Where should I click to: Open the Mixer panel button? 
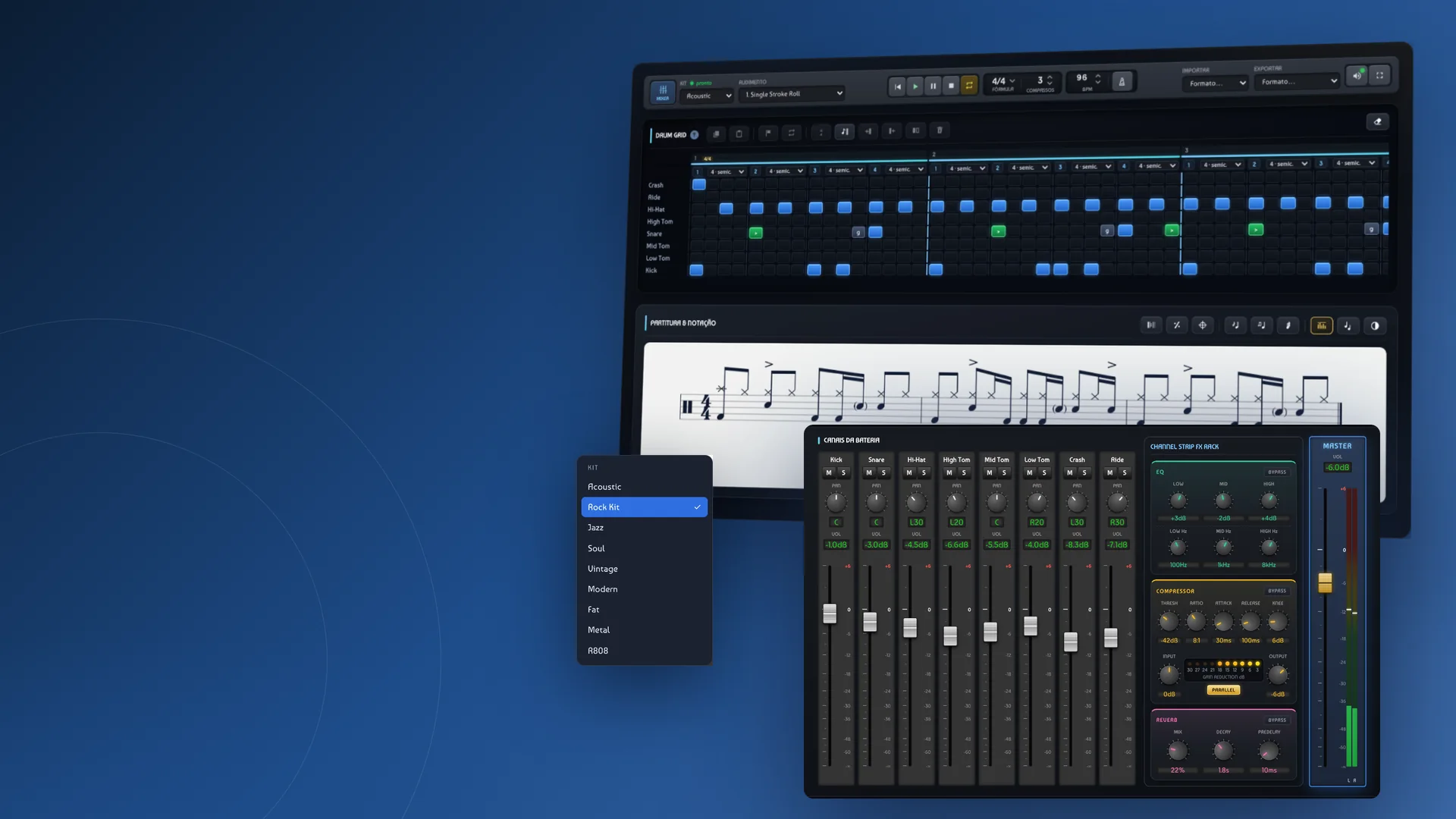(x=663, y=93)
